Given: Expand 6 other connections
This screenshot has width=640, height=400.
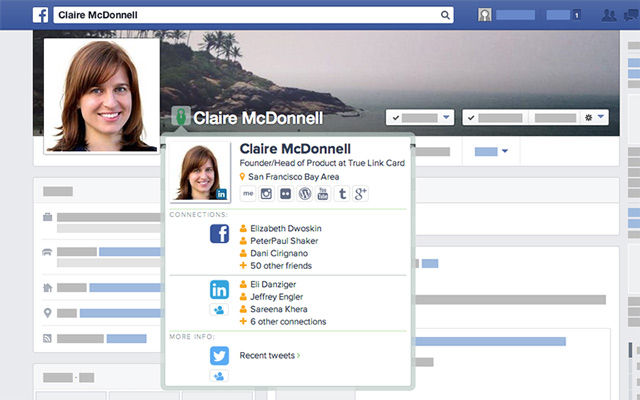Looking at the screenshot, I should (x=288, y=322).
